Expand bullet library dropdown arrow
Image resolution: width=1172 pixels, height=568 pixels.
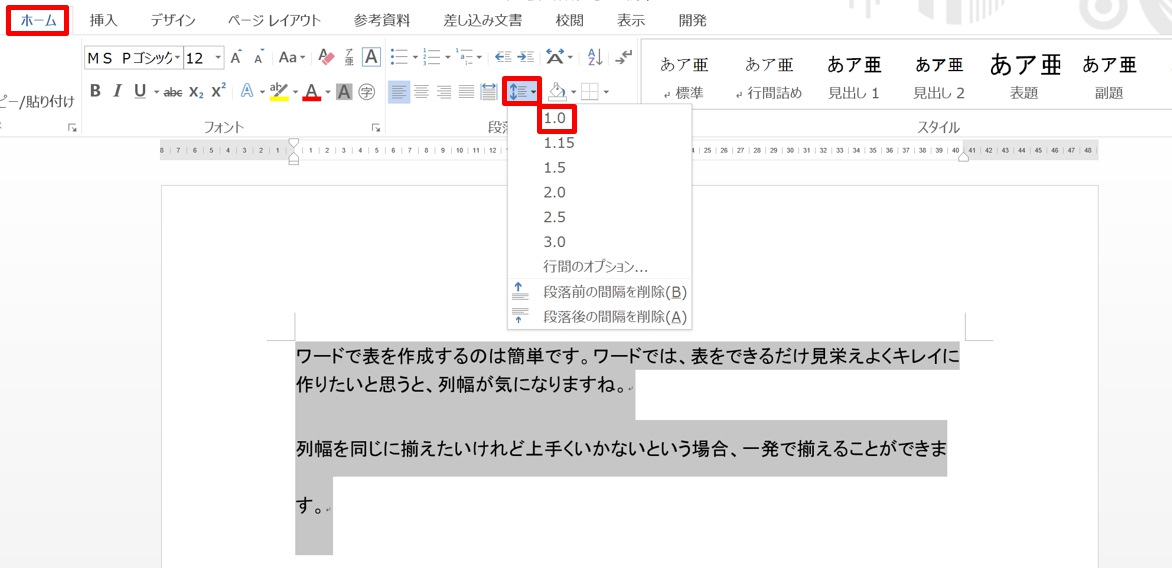click(x=414, y=58)
